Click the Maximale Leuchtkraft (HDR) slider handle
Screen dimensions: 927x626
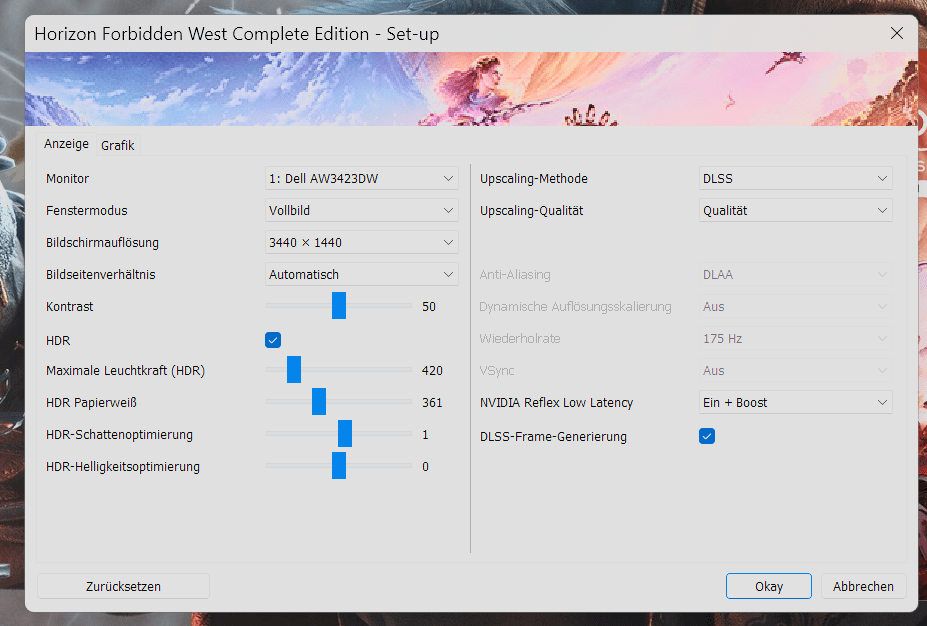pyautogui.click(x=294, y=369)
